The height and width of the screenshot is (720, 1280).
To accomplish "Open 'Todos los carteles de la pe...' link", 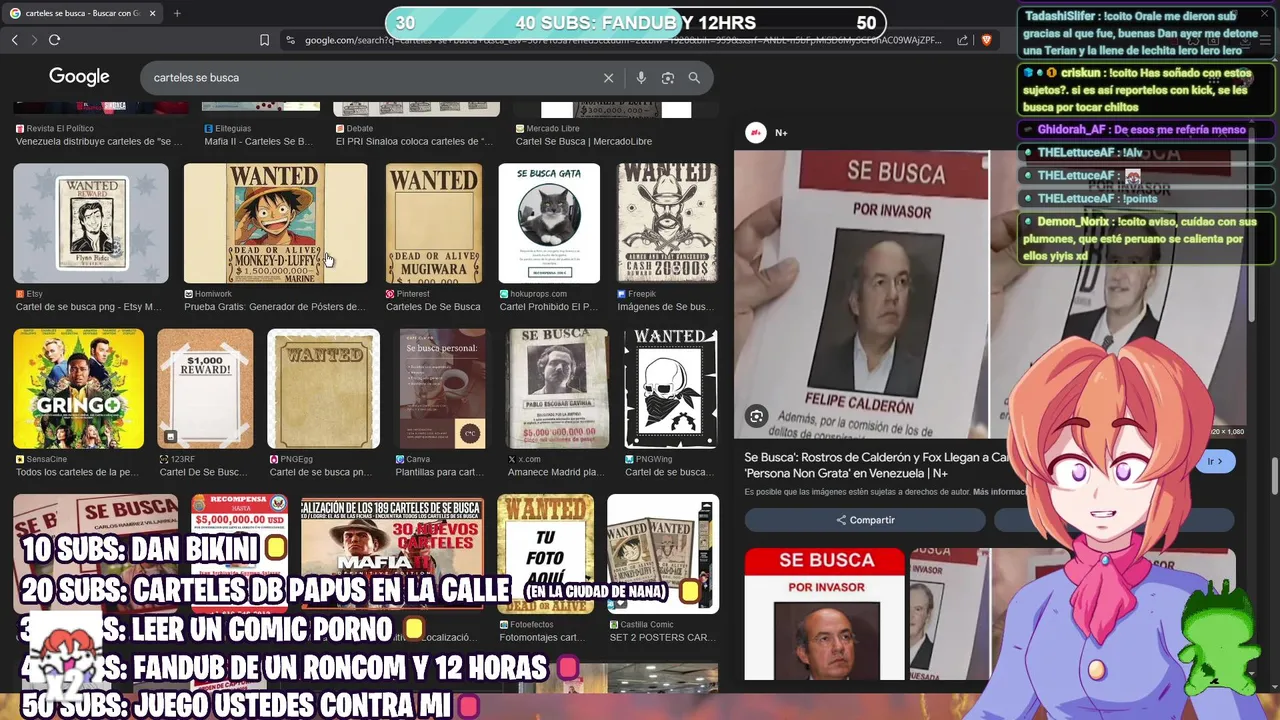I will point(77,472).
